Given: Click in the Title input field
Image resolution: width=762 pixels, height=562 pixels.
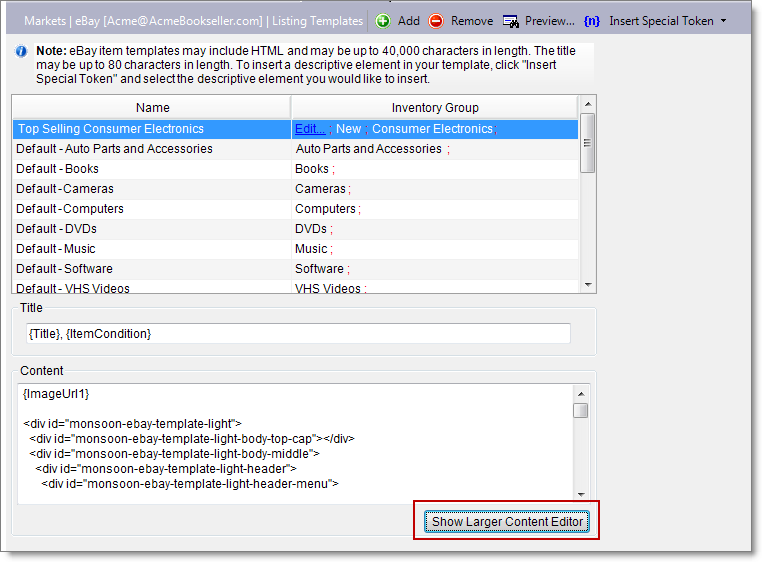Looking at the screenshot, I should (298, 333).
